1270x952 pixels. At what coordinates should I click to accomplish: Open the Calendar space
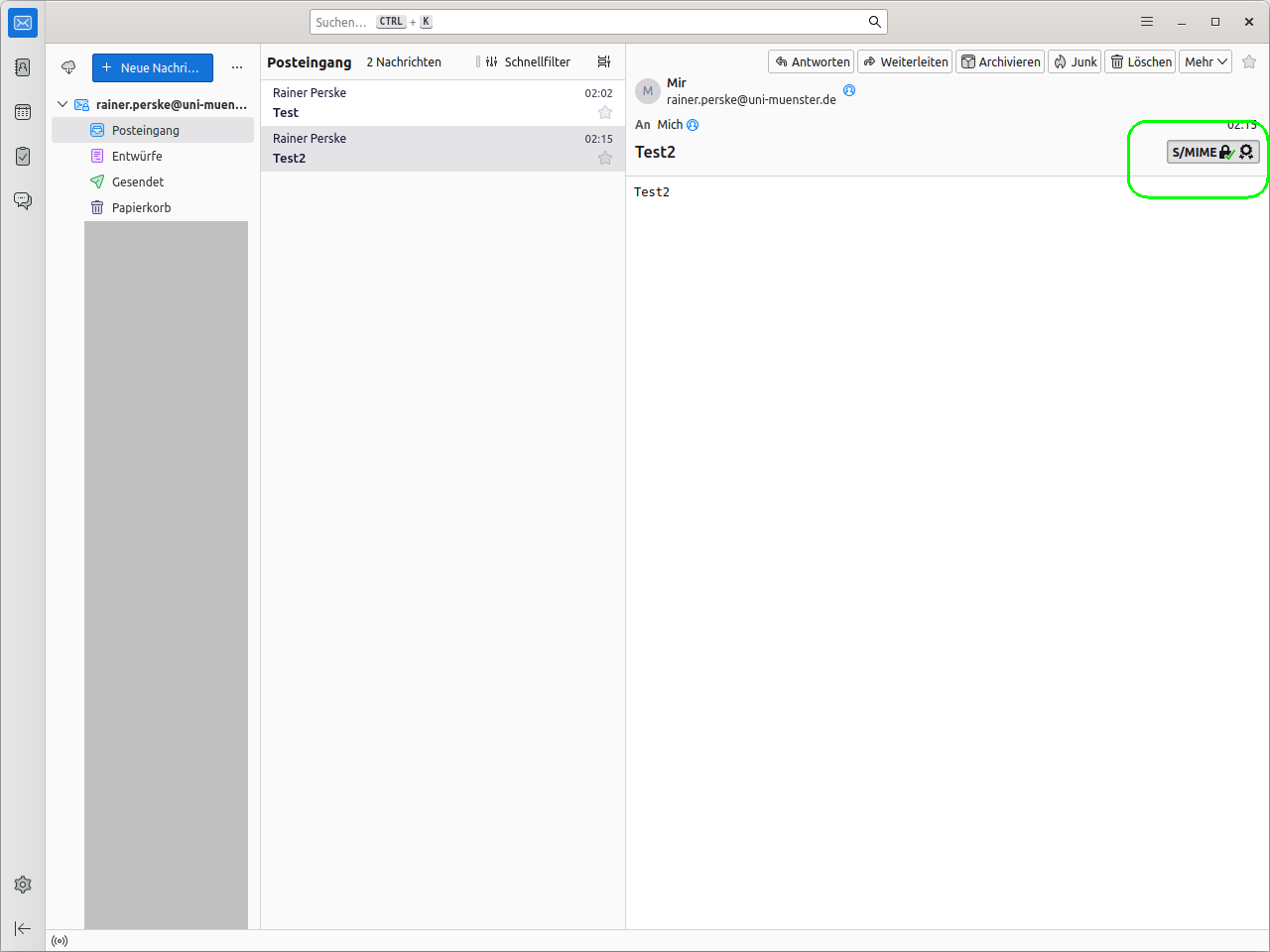tap(23, 112)
